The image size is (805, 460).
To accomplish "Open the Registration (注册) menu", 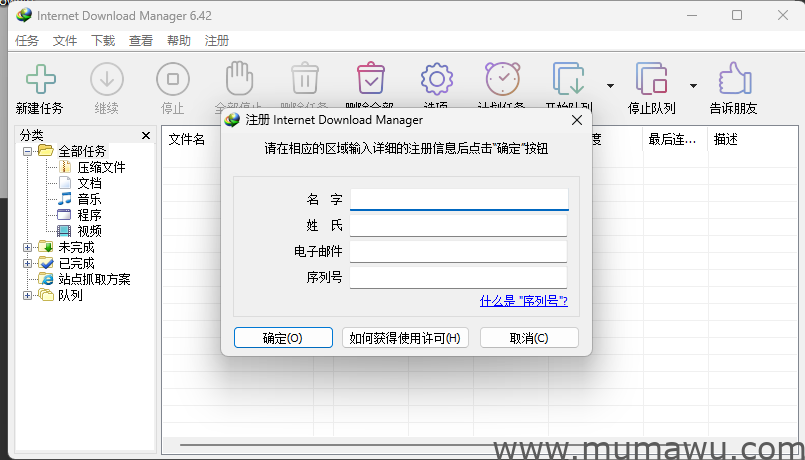I will tap(217, 41).
